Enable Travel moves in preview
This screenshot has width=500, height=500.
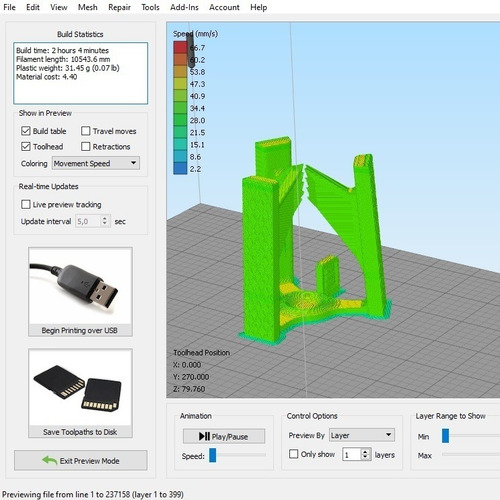[86, 131]
